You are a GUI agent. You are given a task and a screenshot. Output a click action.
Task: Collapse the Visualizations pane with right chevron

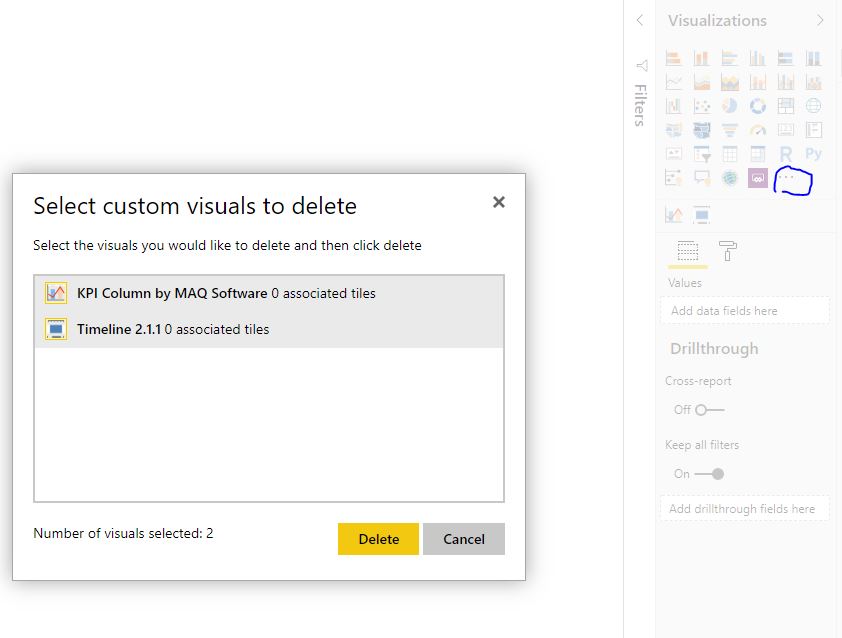coord(820,20)
